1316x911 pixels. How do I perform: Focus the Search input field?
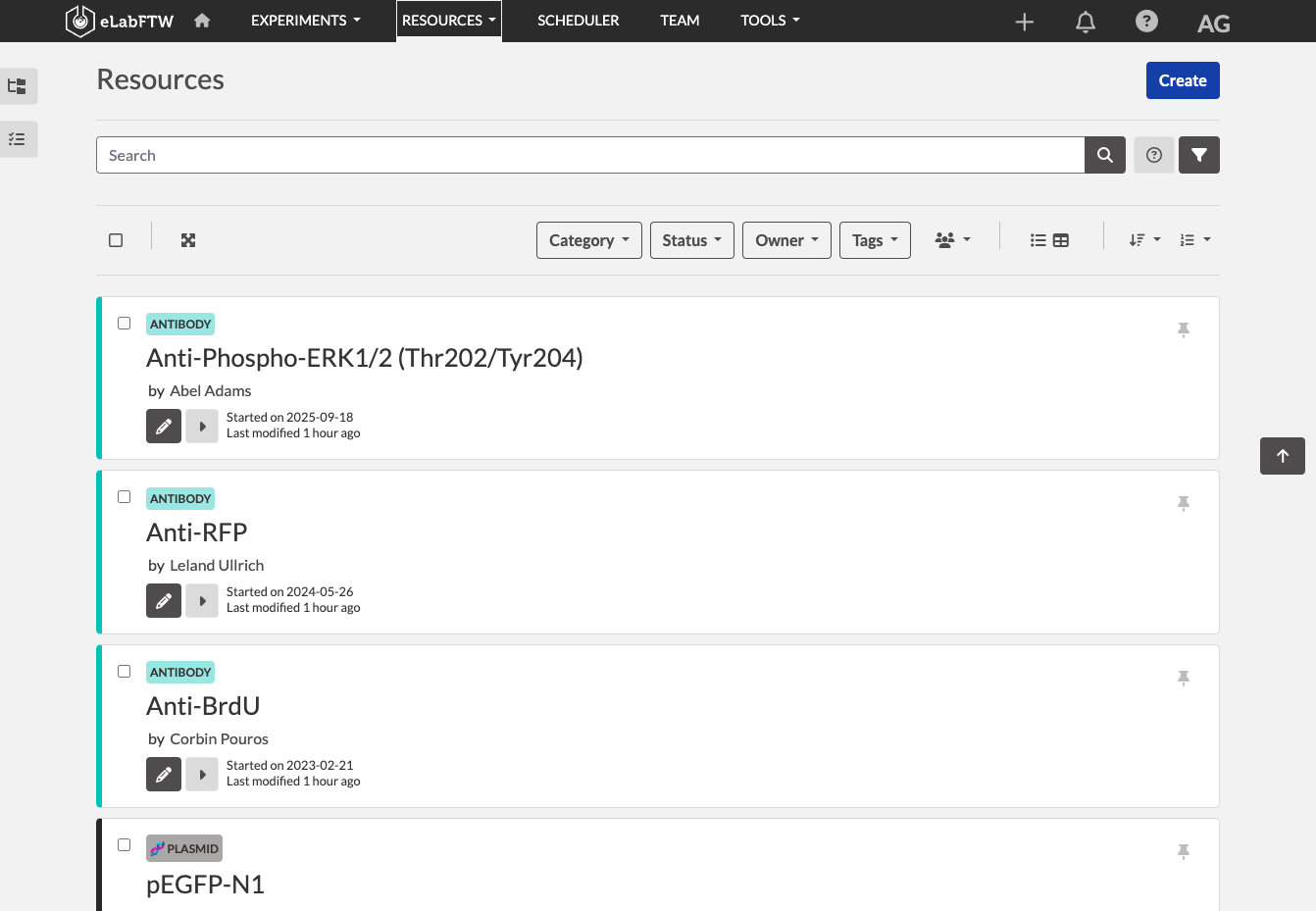[x=590, y=155]
